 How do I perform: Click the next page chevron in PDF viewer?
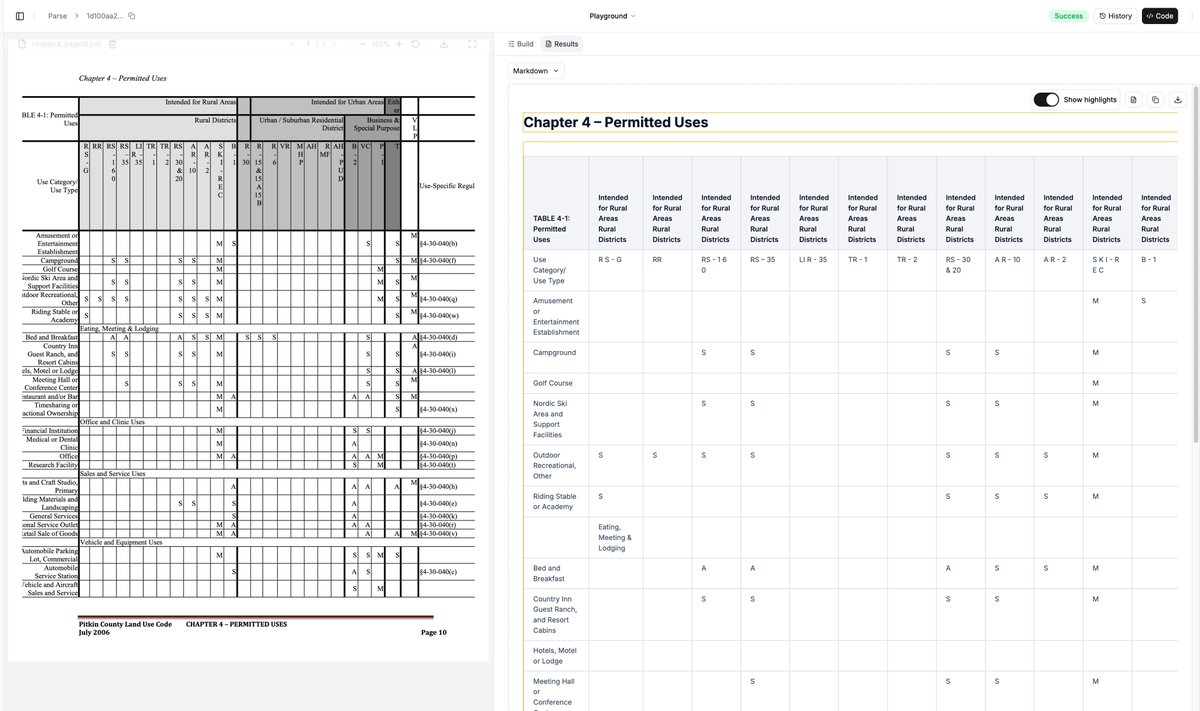point(335,43)
